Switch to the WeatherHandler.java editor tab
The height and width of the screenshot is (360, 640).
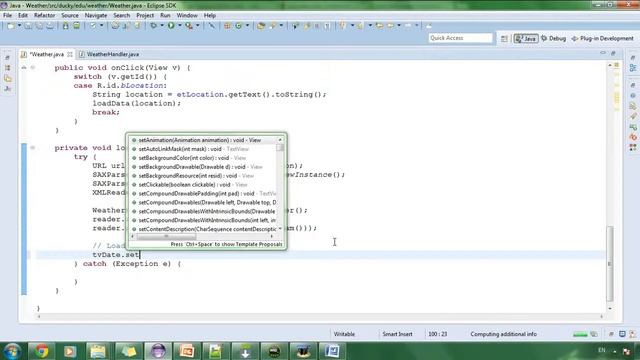click(109, 54)
